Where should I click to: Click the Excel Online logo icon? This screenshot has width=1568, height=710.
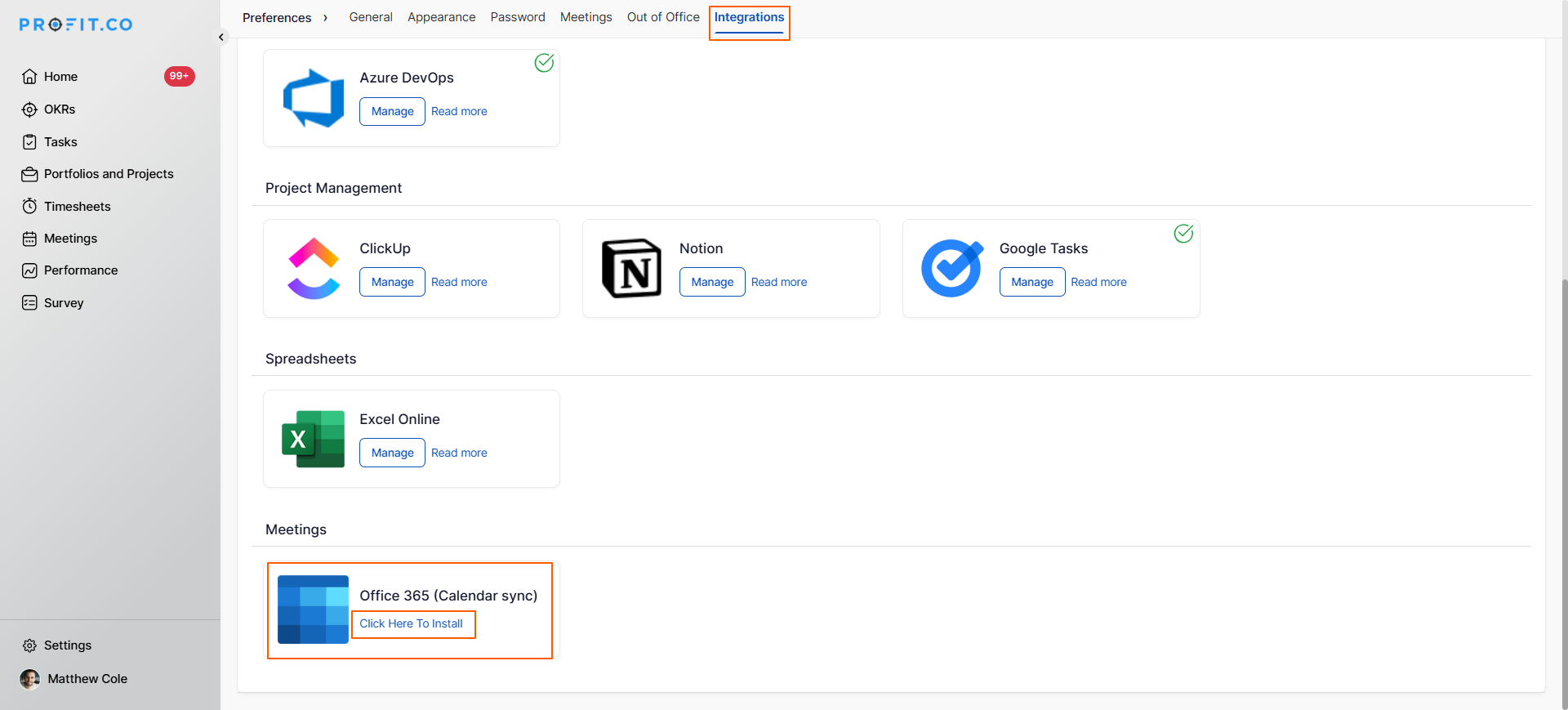[x=314, y=440]
